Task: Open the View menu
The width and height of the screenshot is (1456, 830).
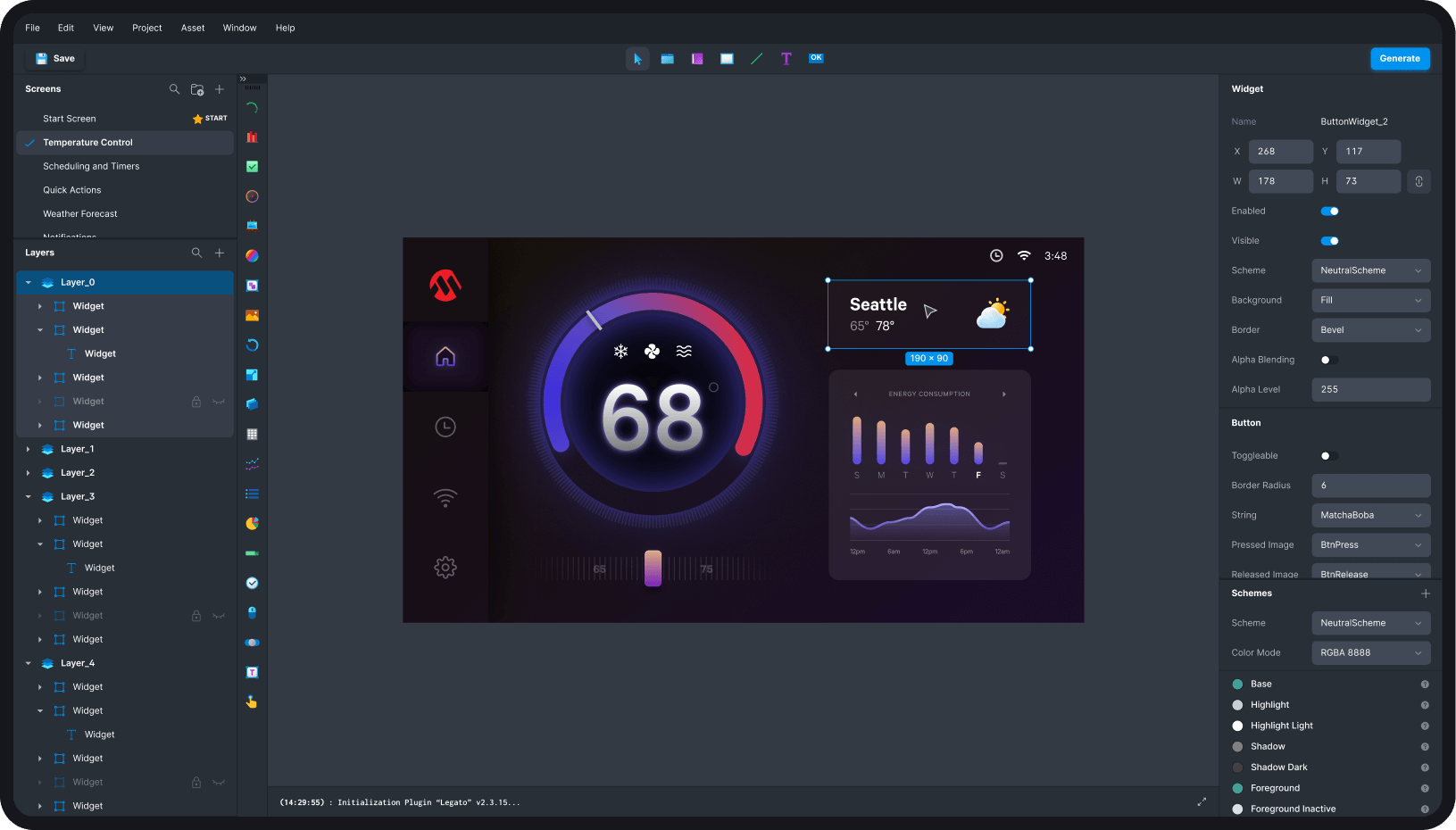Action: 104,28
